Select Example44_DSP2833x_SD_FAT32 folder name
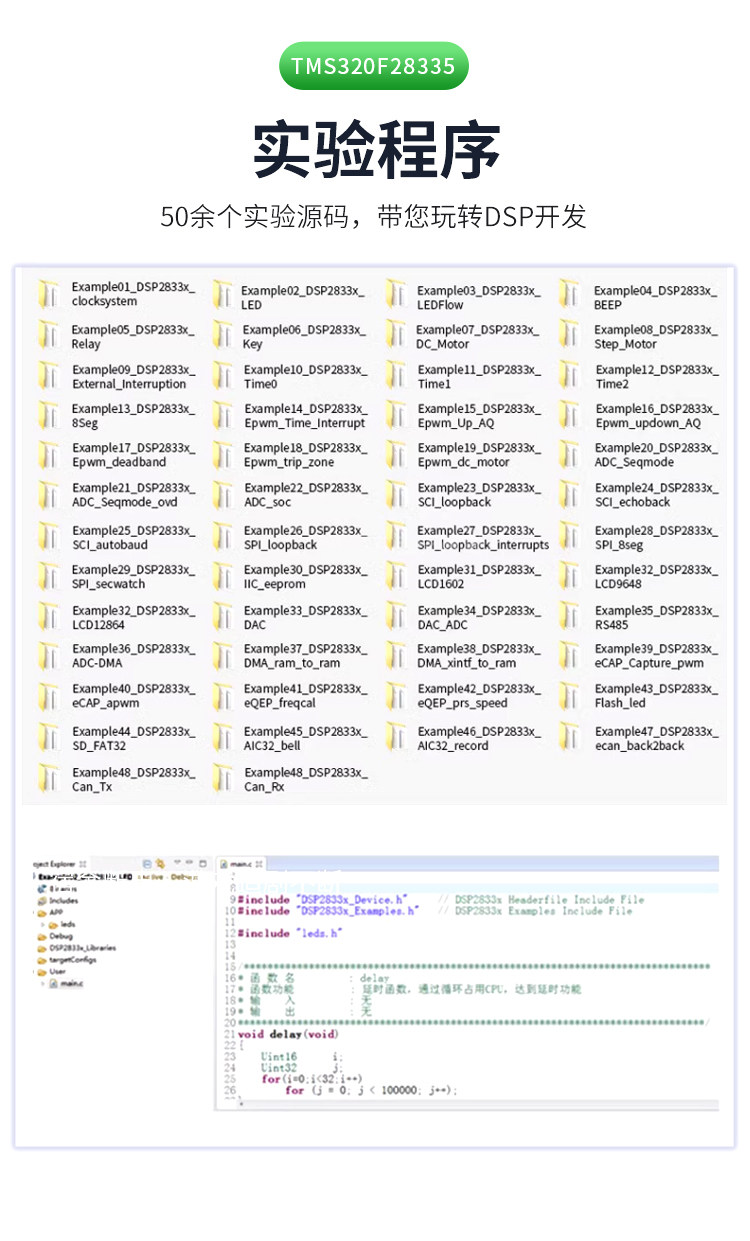Viewport: 750px width, 1241px height. (133, 739)
